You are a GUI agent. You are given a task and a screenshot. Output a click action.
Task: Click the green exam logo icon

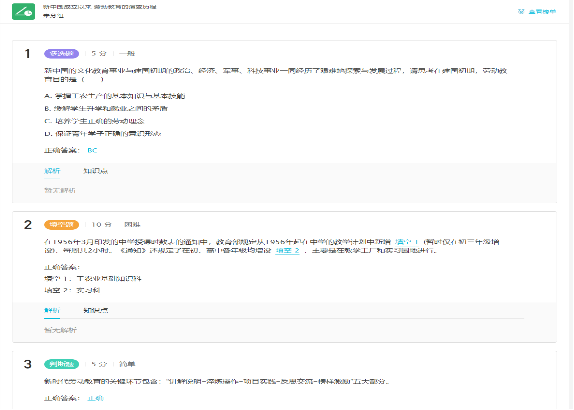[23, 11]
